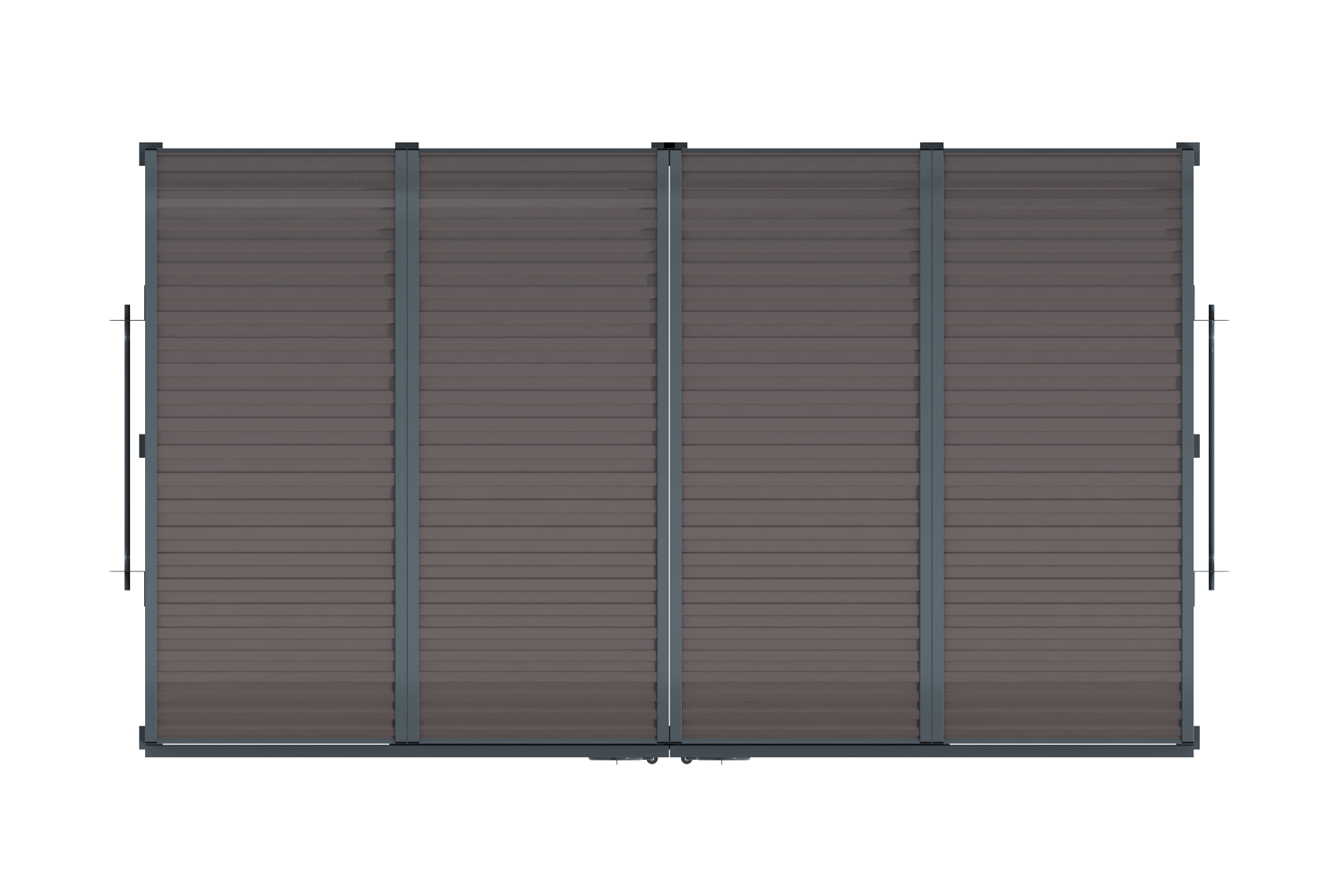Click the left inner vertical post
This screenshot has width=1344, height=896.
[407, 448]
